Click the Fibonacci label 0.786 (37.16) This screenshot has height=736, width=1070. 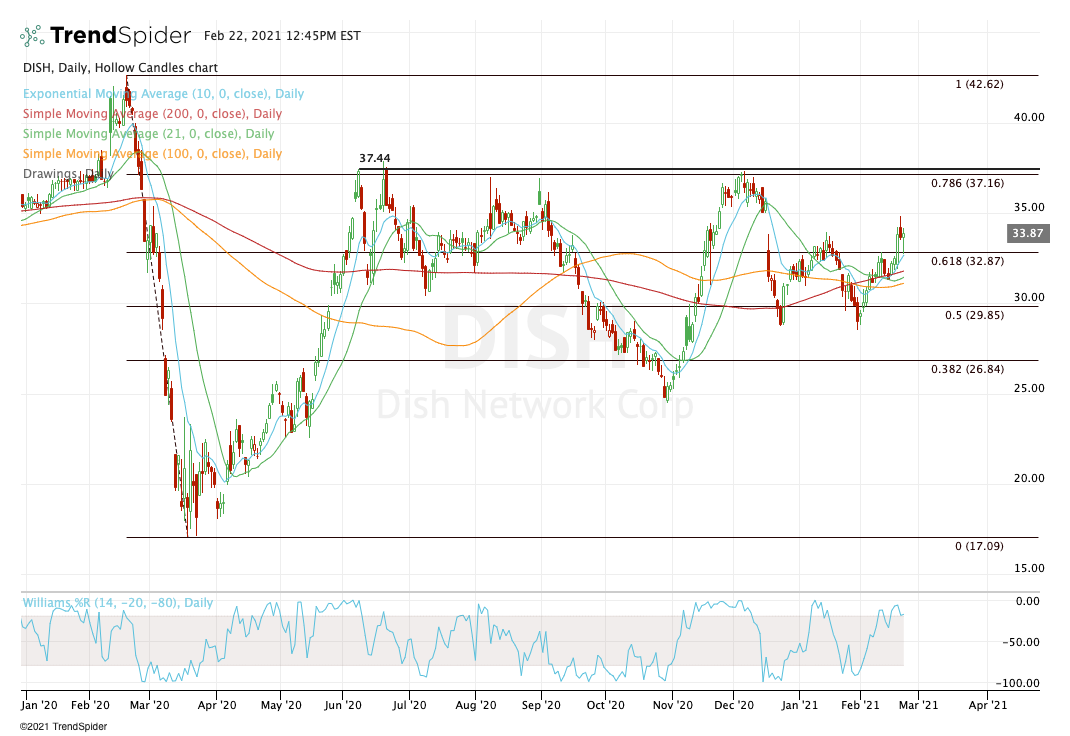click(x=968, y=183)
